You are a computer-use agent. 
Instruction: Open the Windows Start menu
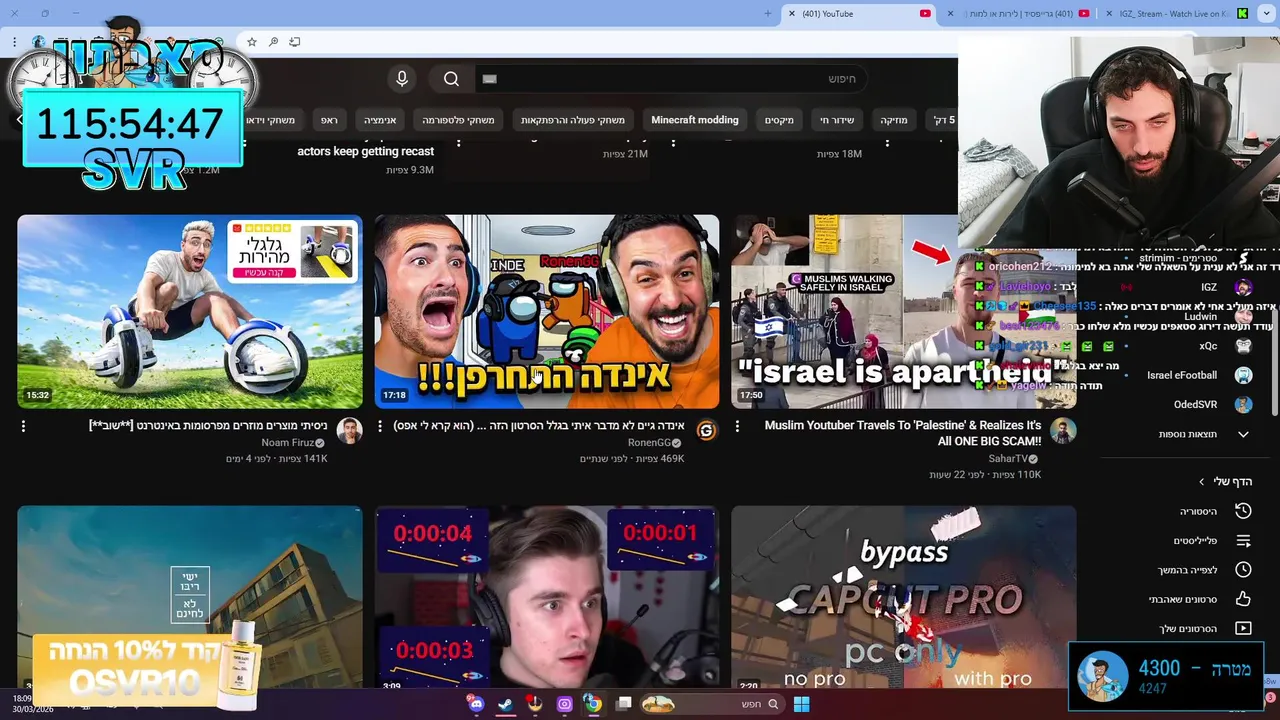(x=801, y=704)
